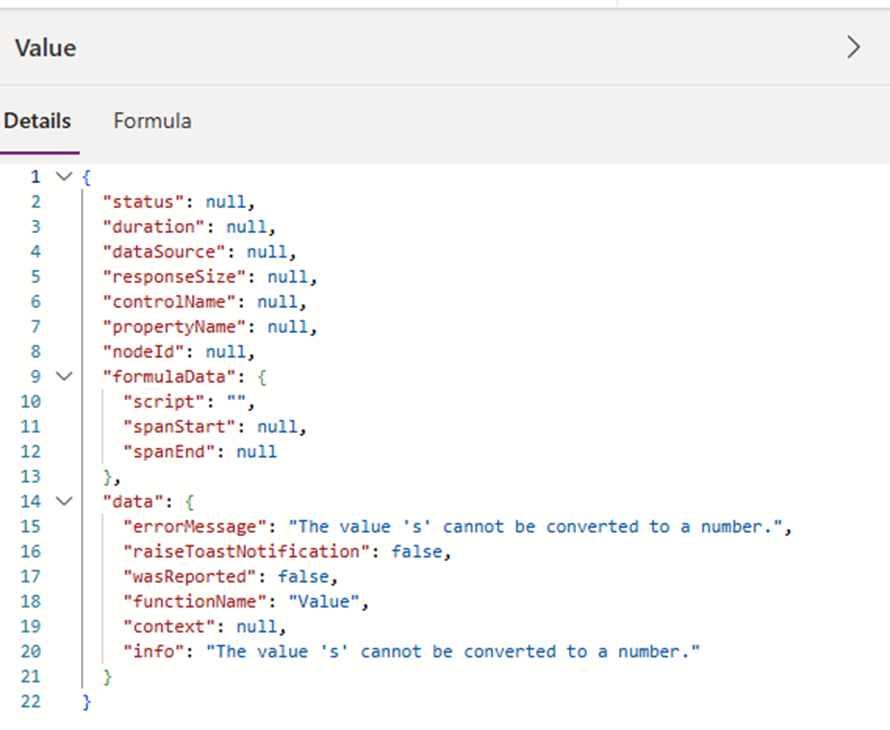Click the Value panel header title
This screenshot has width=890, height=730.
(x=45, y=48)
